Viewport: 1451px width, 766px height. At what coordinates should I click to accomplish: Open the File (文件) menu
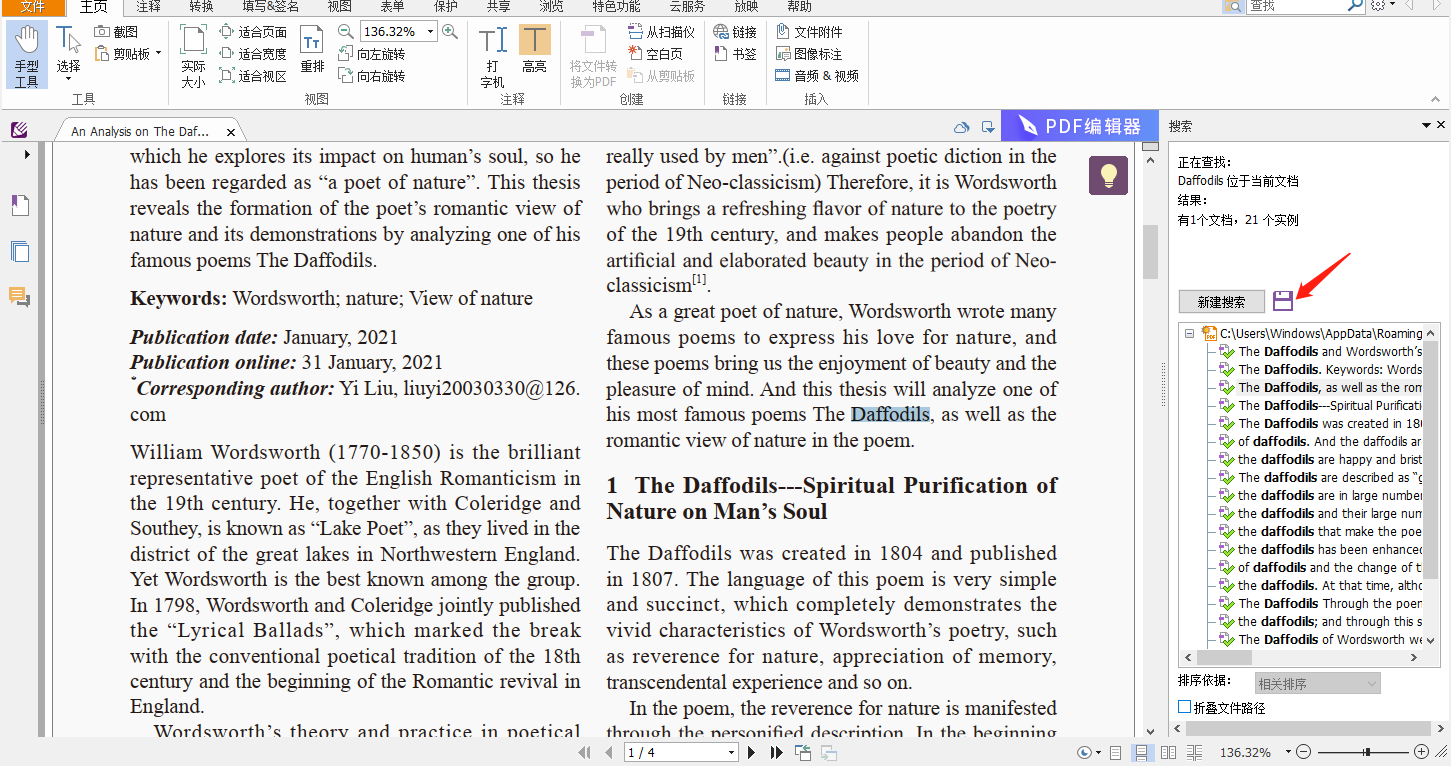coord(33,7)
